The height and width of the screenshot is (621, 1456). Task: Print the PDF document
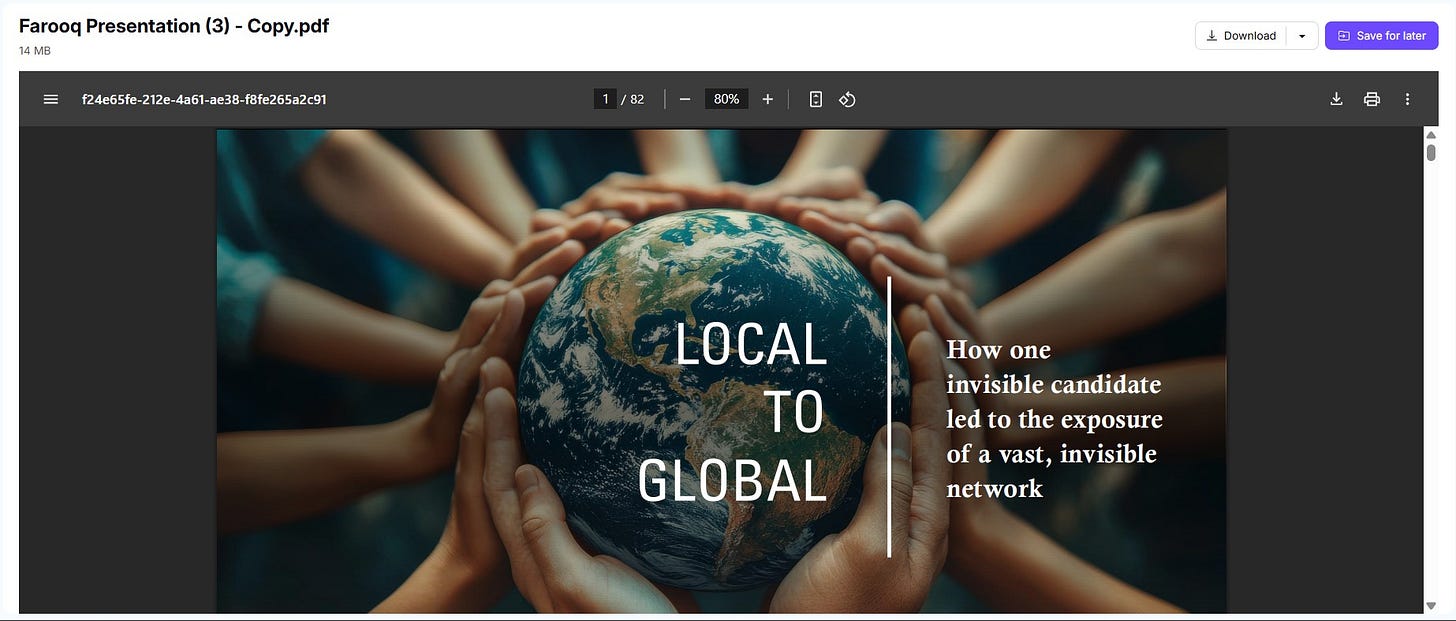1372,99
